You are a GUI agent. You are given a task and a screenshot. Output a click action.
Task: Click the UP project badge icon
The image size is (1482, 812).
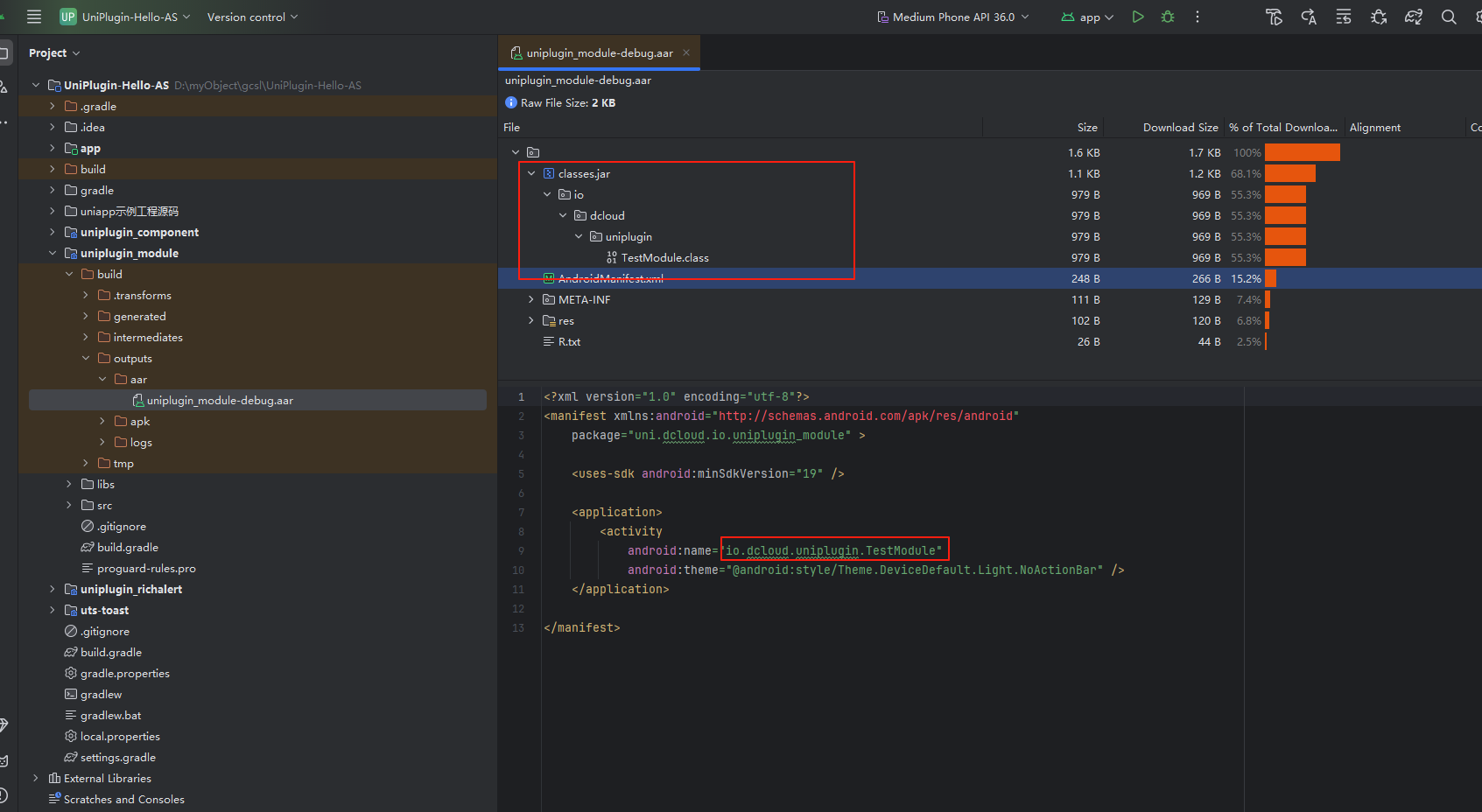point(67,17)
